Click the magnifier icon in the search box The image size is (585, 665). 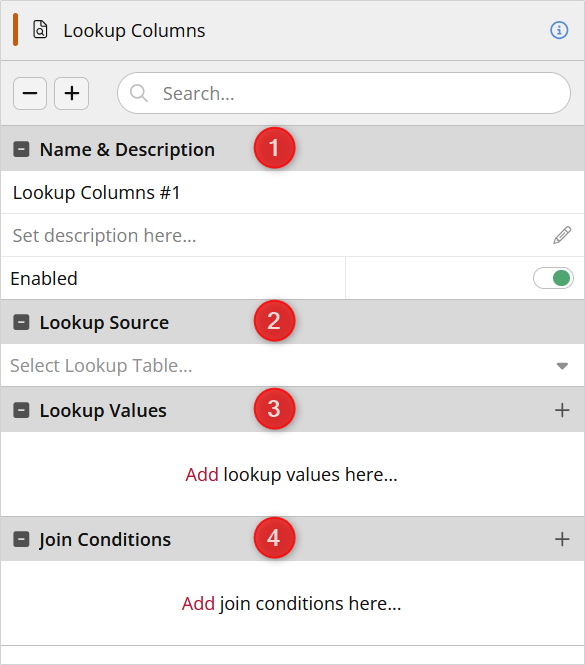pos(139,93)
